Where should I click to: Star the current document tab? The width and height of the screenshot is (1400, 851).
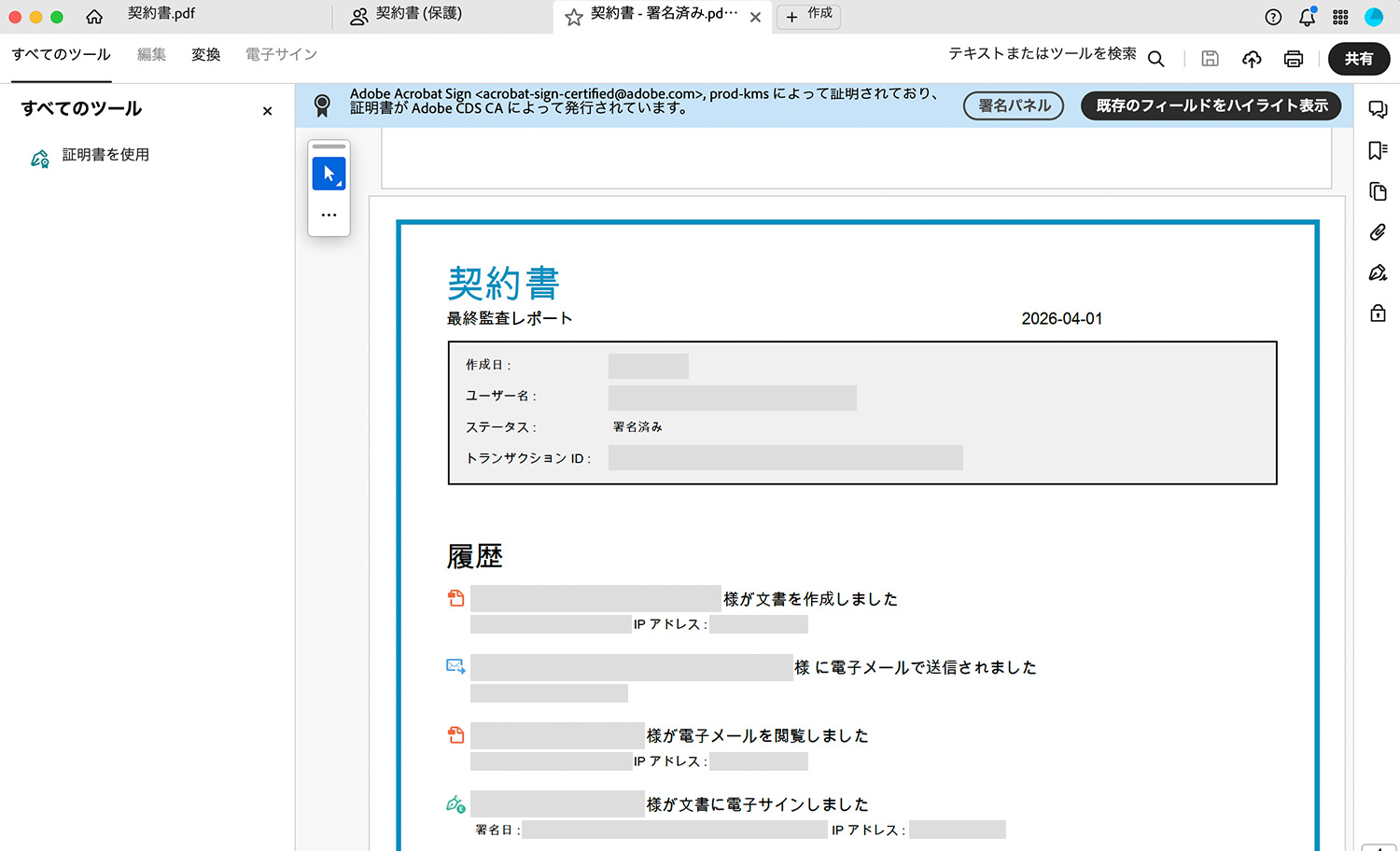(x=574, y=17)
